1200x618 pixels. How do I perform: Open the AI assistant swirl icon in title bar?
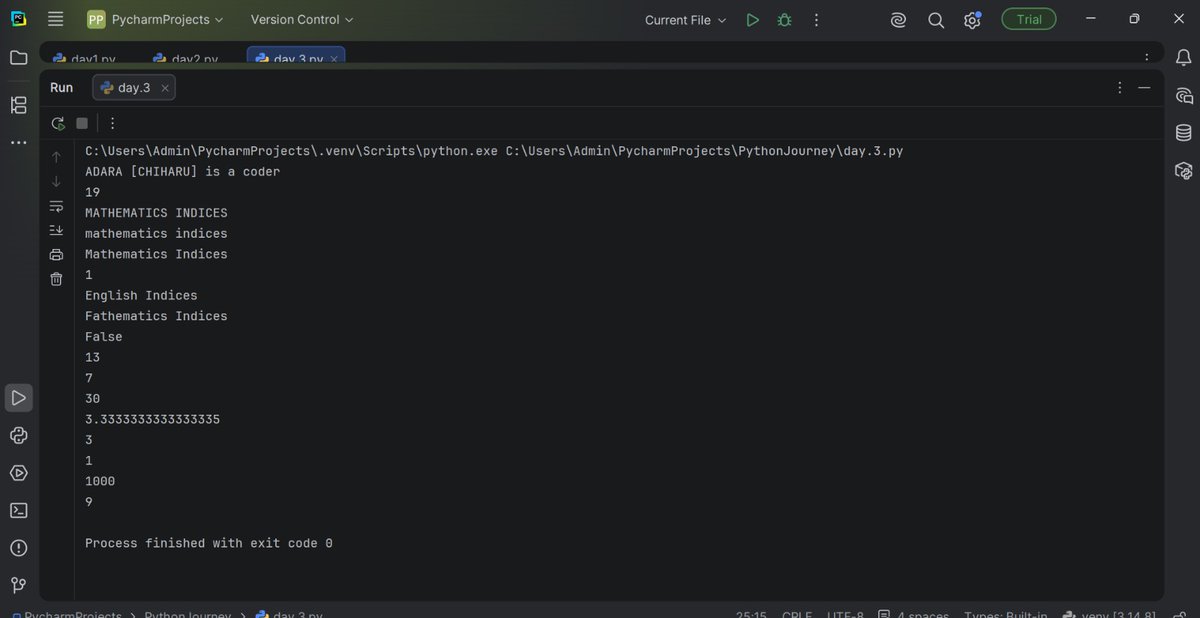(898, 20)
